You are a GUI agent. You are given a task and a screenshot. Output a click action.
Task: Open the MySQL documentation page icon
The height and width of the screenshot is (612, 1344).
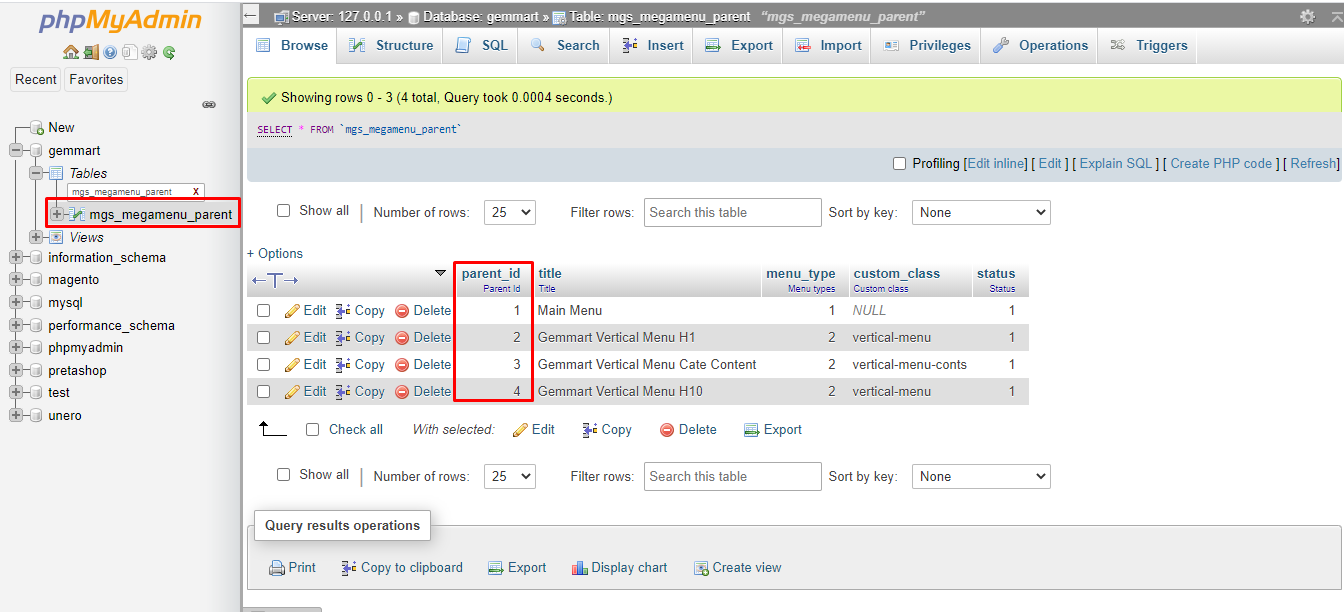(129, 52)
